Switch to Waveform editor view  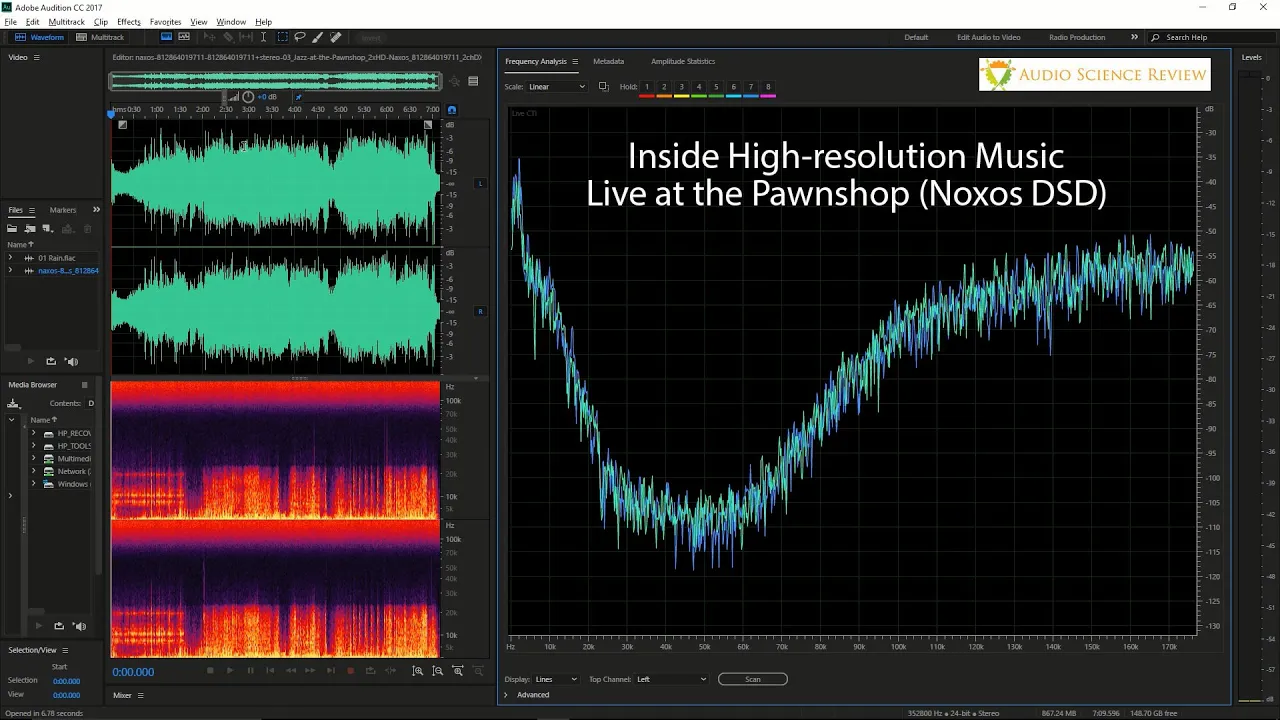[40, 37]
